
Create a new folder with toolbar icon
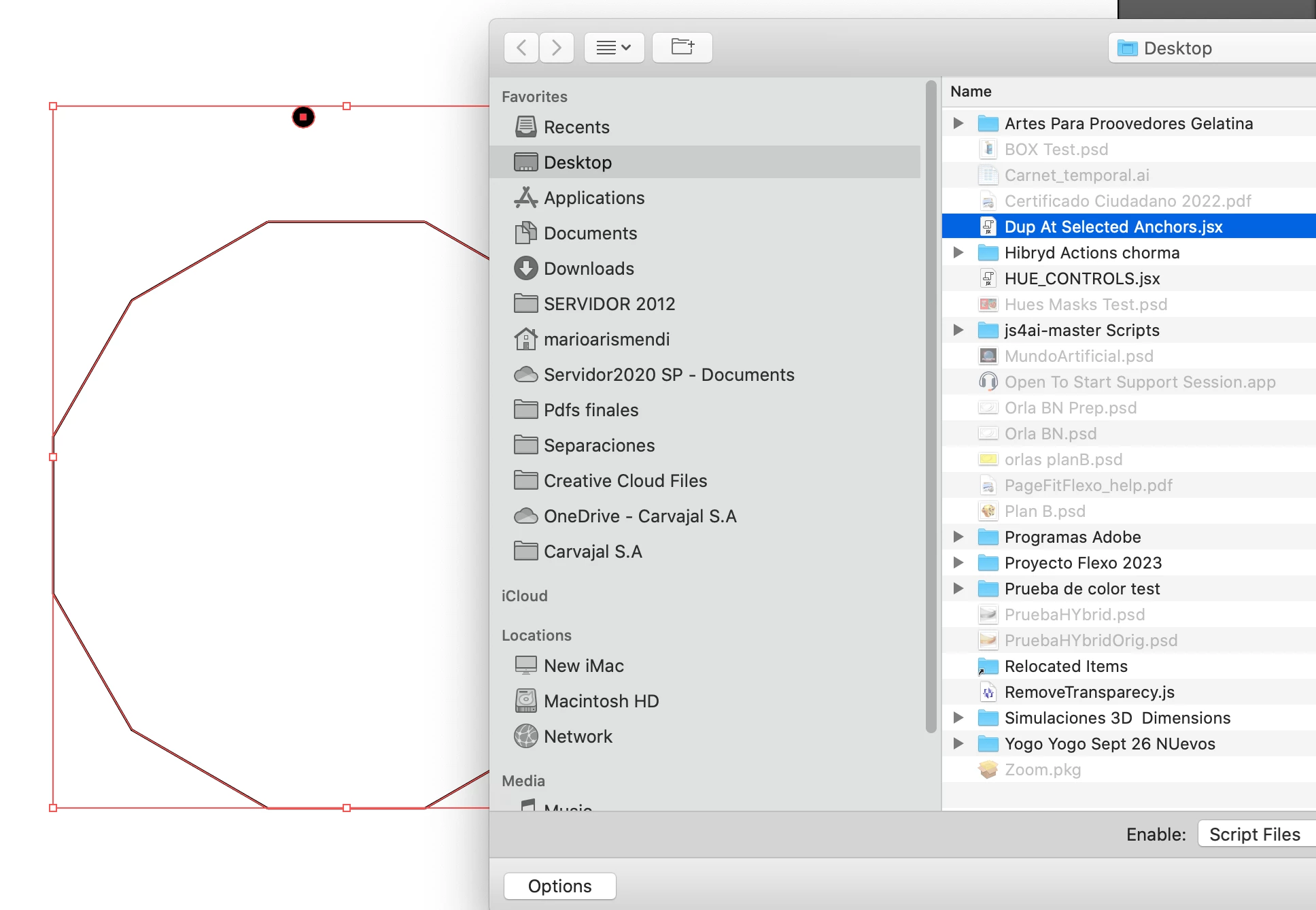pos(682,48)
